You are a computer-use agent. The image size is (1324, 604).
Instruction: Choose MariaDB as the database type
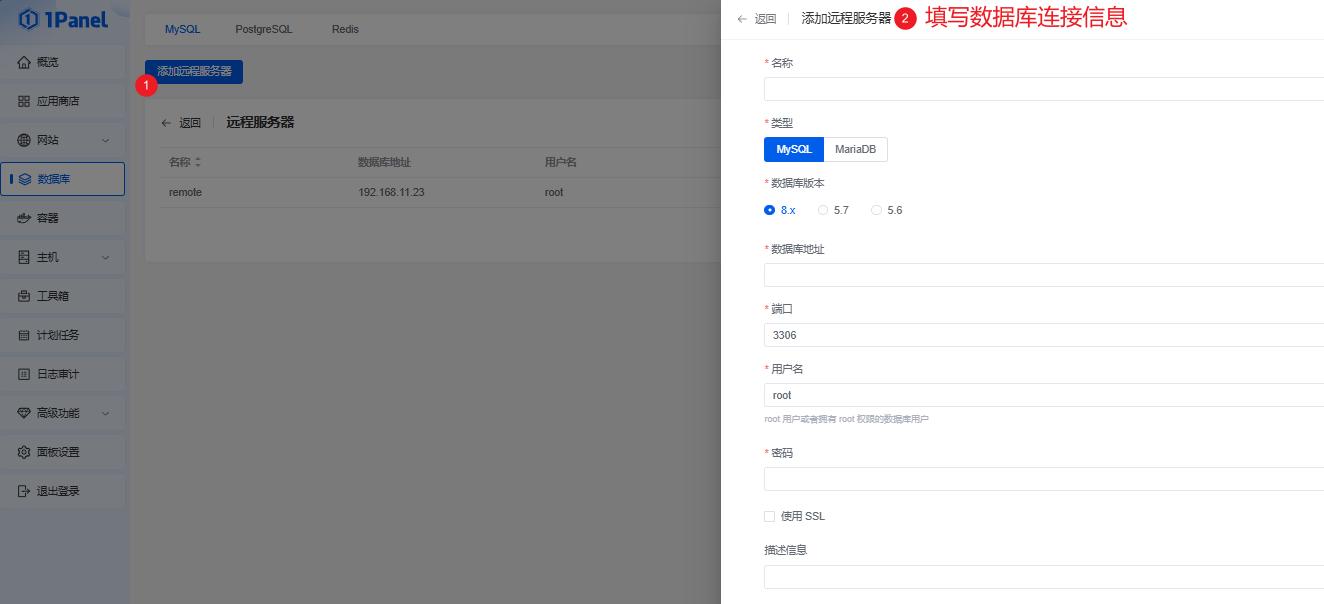(855, 149)
